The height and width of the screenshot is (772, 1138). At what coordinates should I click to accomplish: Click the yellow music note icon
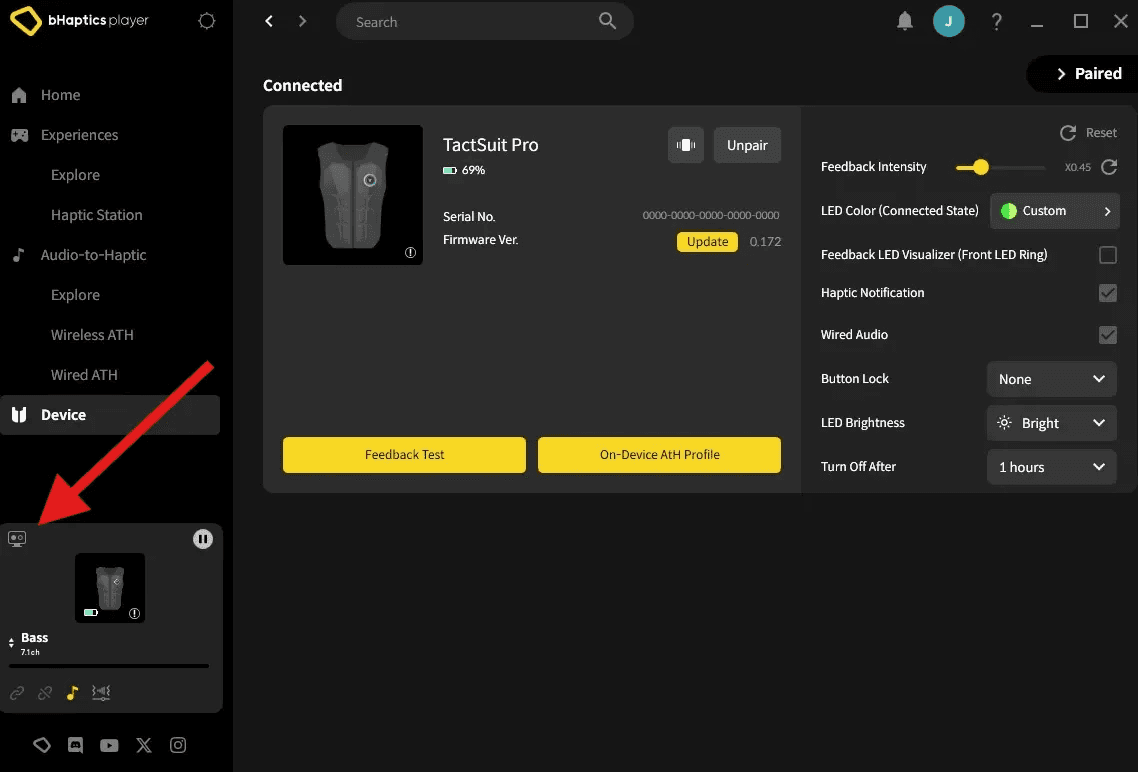click(72, 692)
